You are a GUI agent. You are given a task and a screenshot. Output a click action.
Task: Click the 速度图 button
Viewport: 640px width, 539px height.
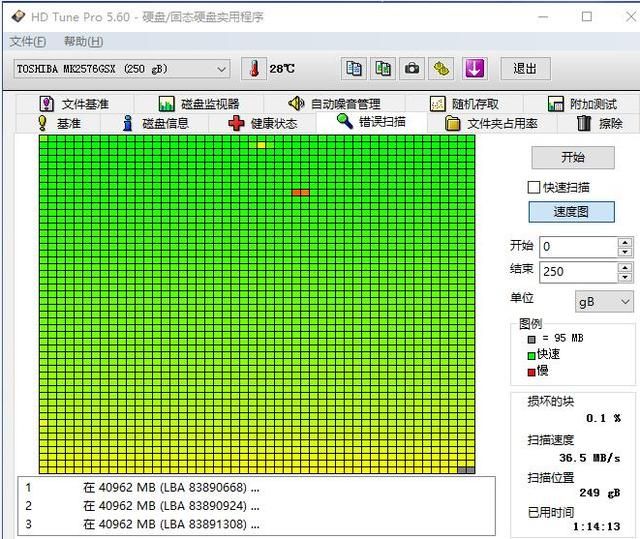pos(571,212)
